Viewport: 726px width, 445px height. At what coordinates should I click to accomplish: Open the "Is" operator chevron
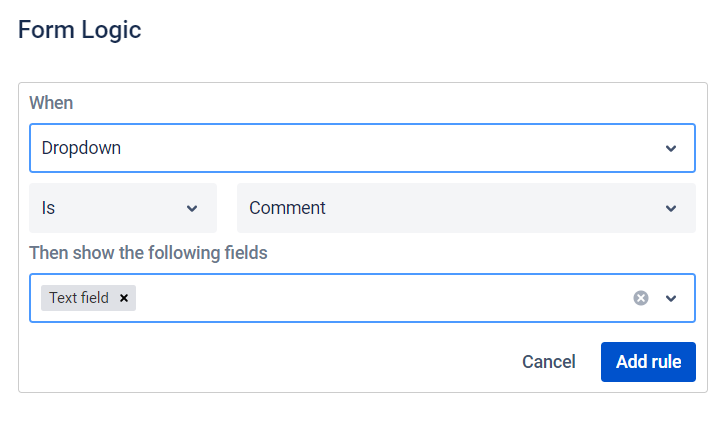[x=192, y=208]
